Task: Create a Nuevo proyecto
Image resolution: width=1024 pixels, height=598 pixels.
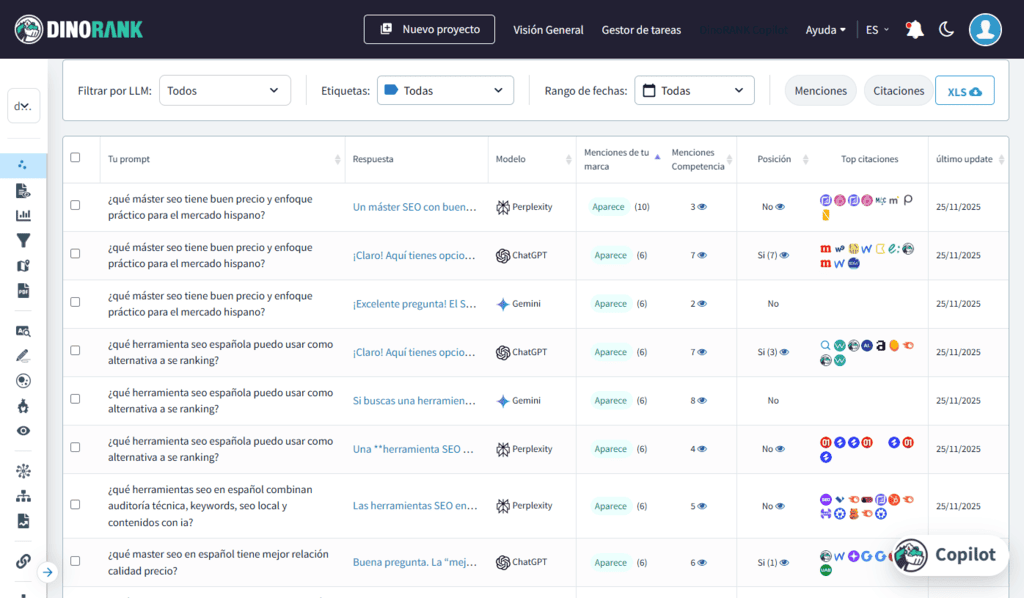Action: tap(429, 29)
